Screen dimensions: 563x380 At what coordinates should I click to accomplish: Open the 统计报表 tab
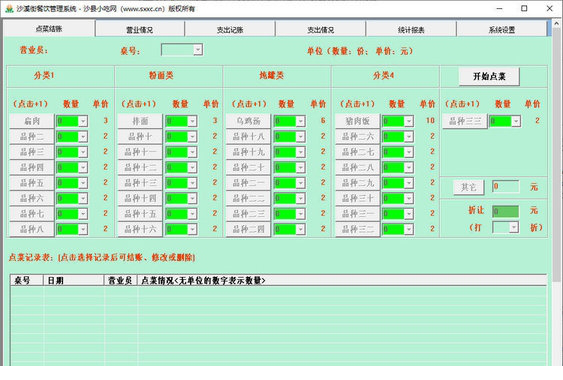point(411,30)
